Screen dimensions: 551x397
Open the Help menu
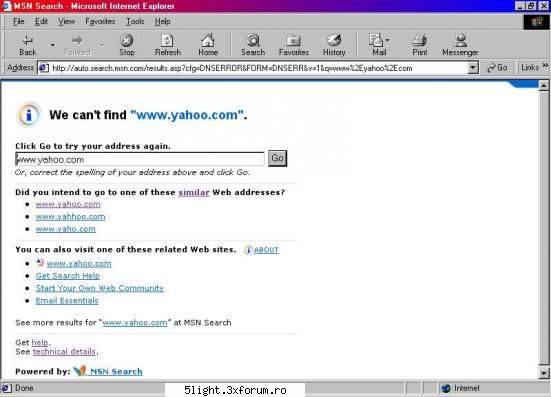[x=162, y=21]
